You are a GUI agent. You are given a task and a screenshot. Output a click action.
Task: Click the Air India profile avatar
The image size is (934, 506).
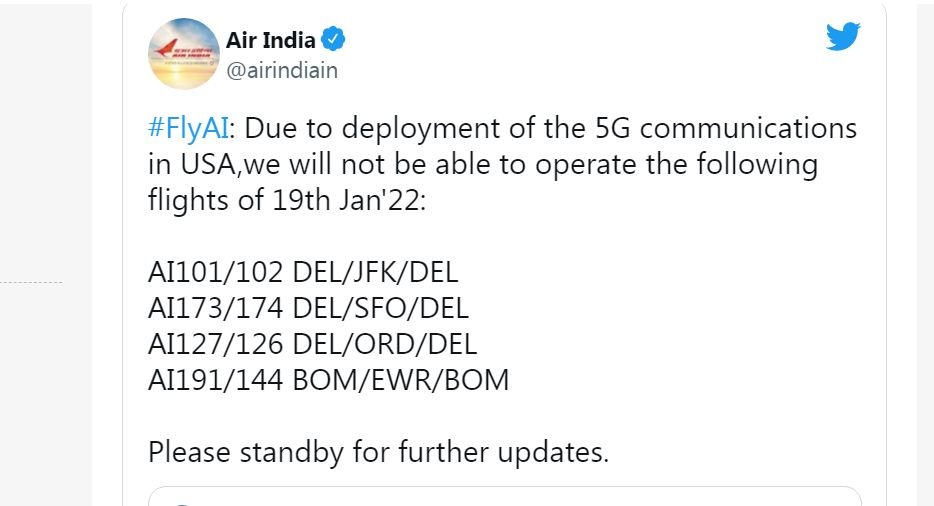(183, 53)
